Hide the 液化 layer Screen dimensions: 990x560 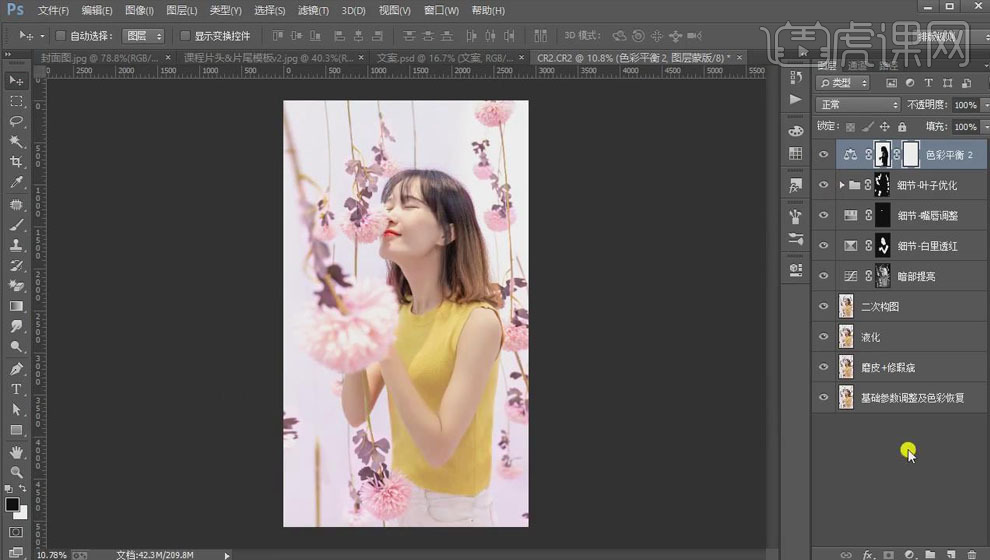coord(824,337)
